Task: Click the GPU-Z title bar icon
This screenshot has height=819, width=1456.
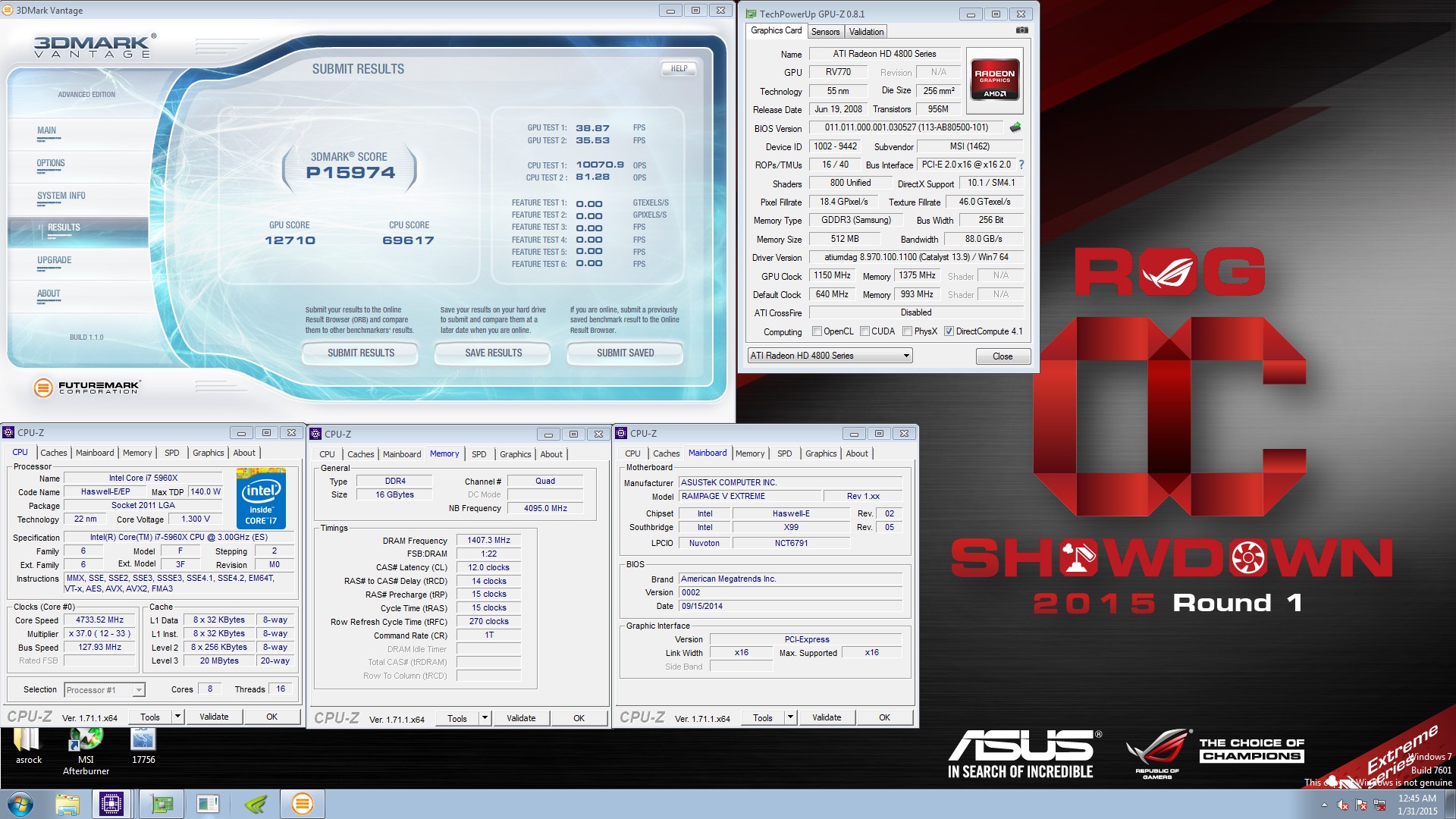Action: pos(751,14)
